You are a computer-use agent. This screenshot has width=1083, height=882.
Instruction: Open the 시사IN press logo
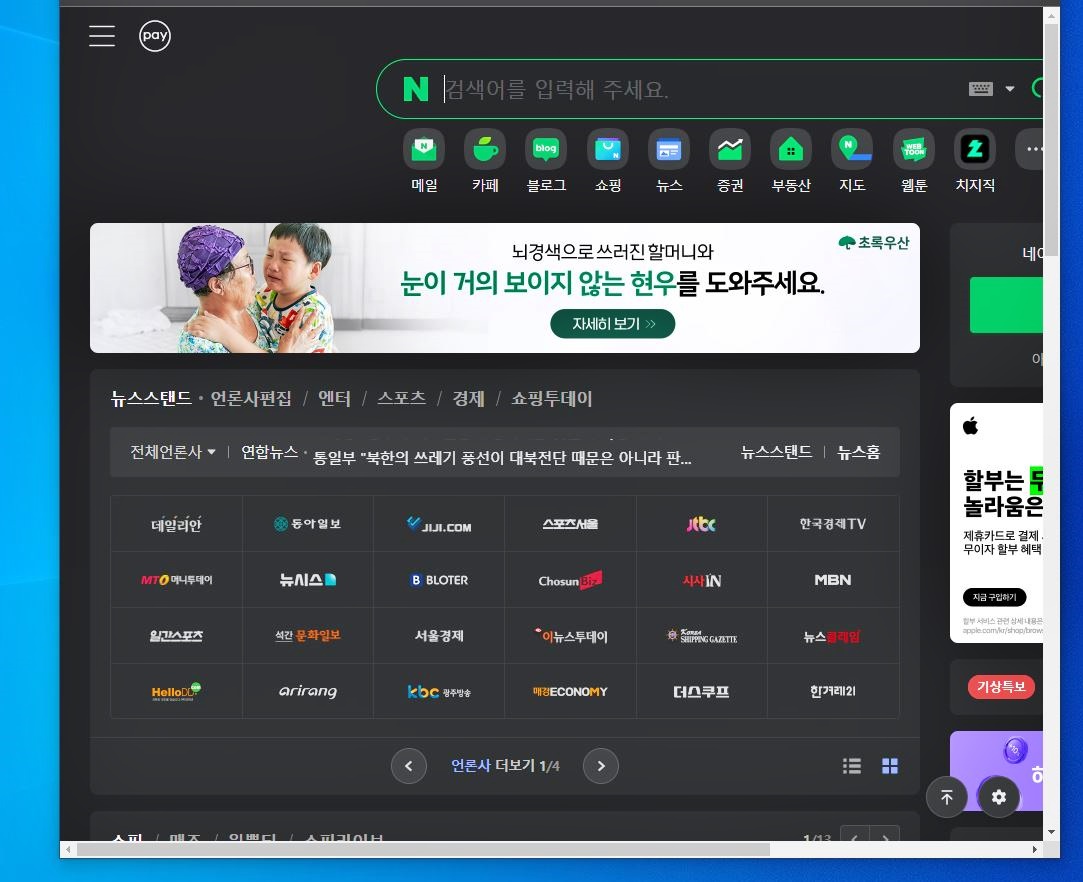tap(702, 580)
